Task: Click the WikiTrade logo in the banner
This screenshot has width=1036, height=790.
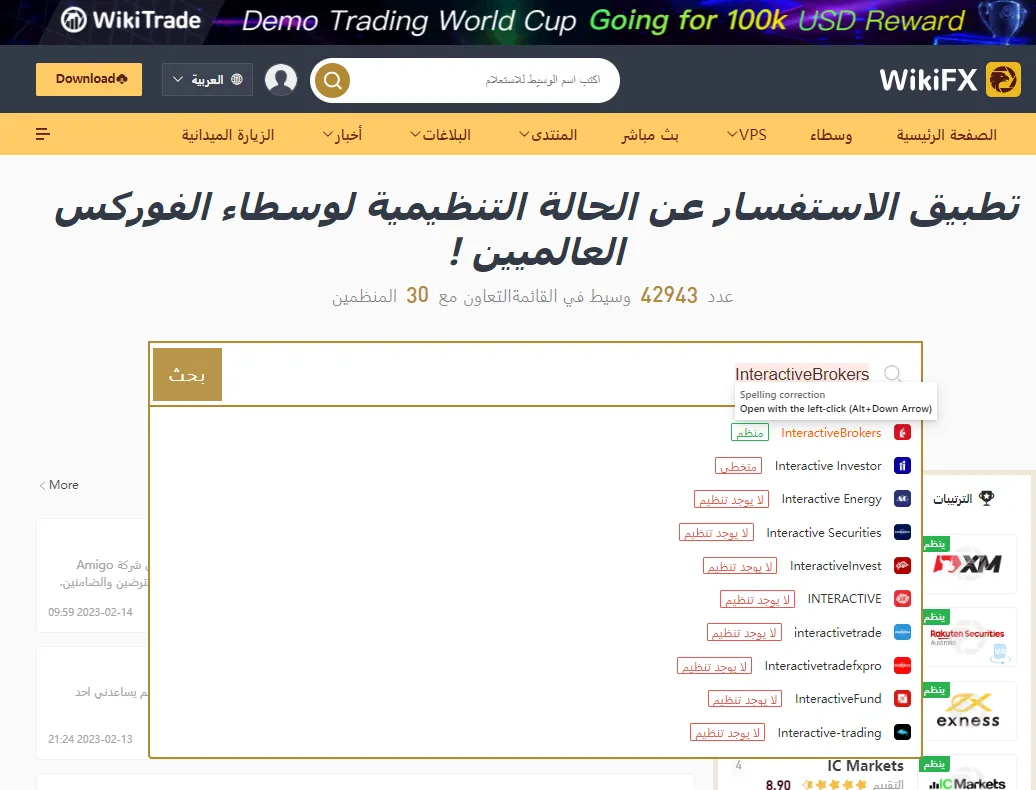Action: click(131, 20)
